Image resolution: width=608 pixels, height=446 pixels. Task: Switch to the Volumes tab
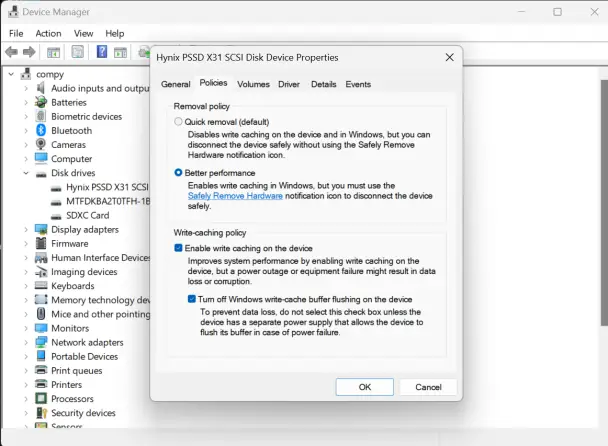(253, 84)
